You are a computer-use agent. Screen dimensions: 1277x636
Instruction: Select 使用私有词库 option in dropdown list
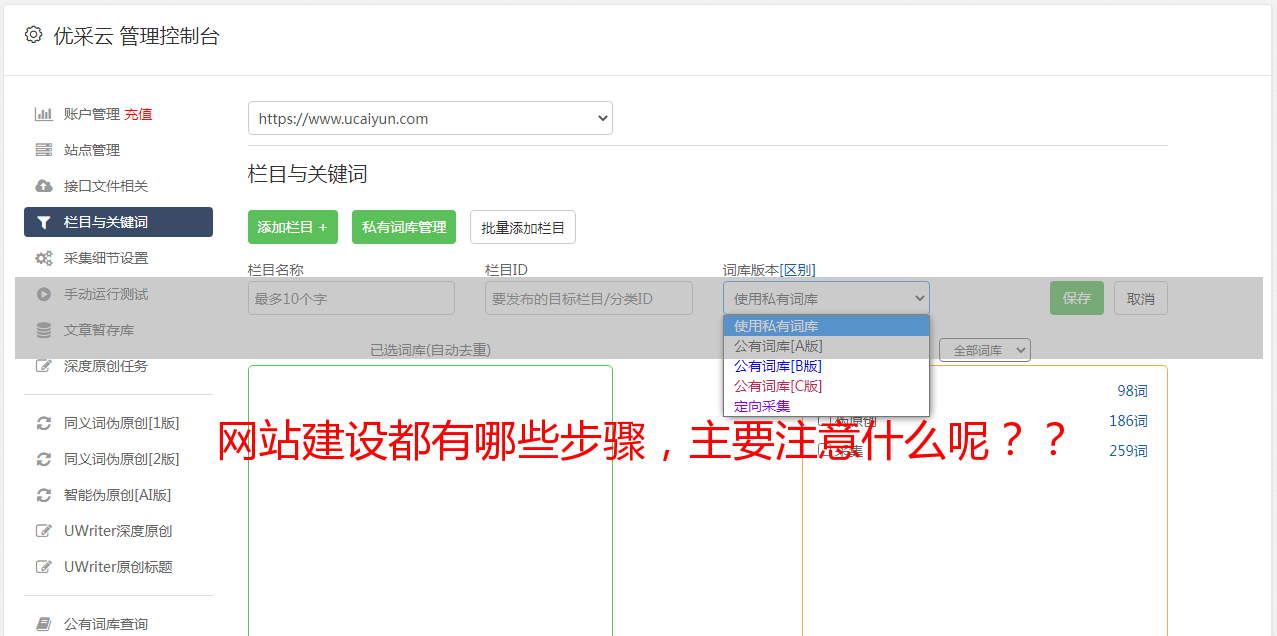[826, 326]
